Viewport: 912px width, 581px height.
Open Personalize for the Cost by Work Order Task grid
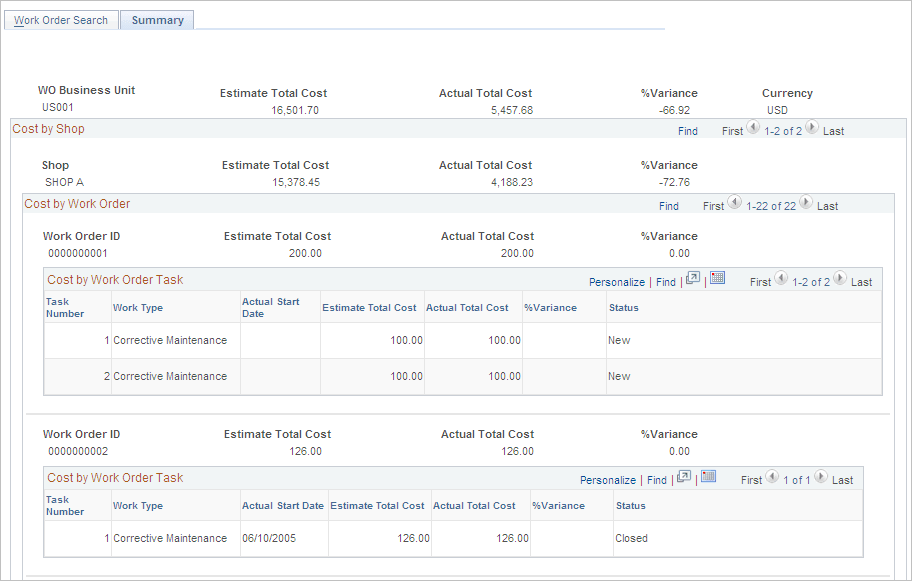coord(619,282)
